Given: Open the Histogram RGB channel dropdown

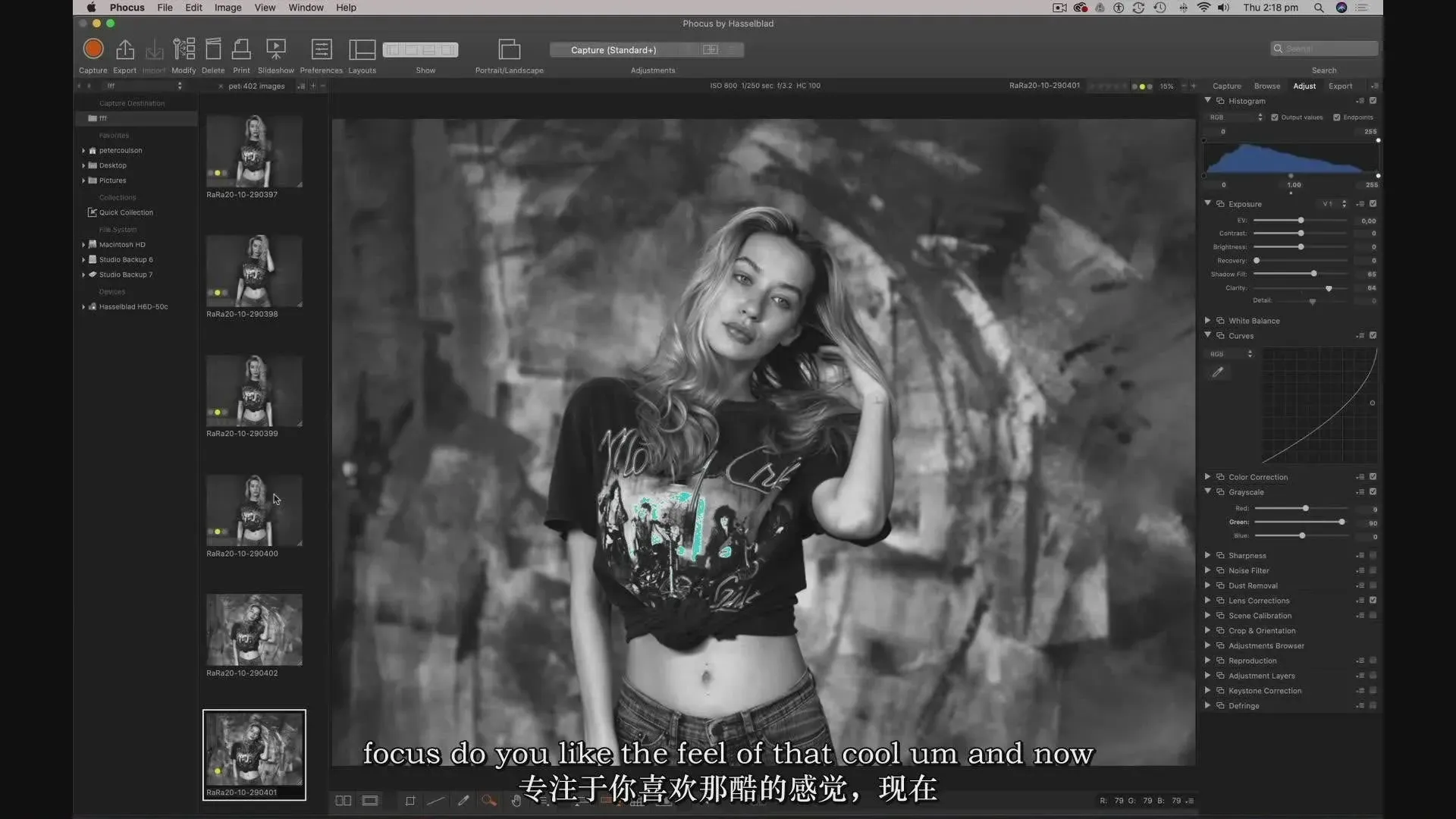Looking at the screenshot, I should click(1235, 118).
